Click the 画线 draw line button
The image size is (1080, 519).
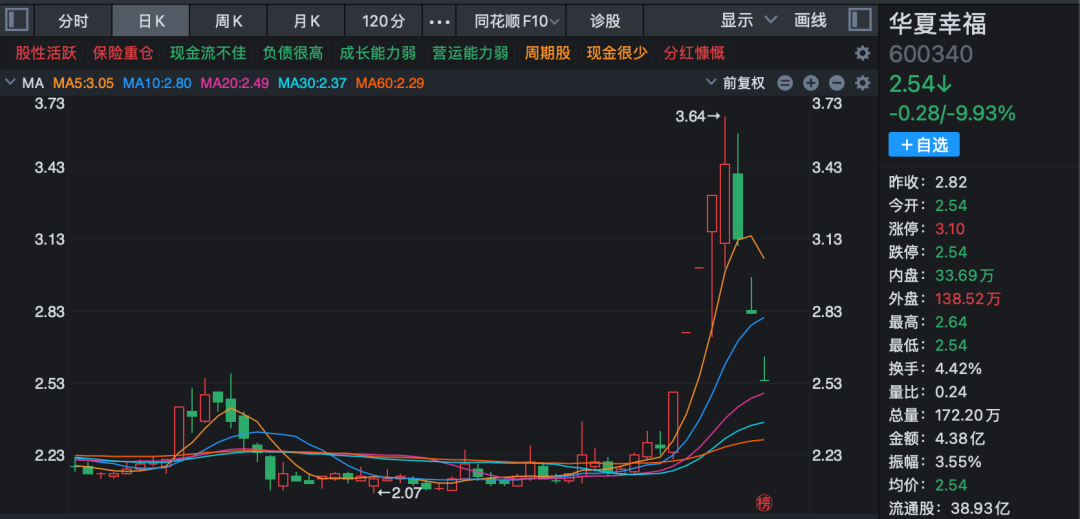[x=810, y=20]
